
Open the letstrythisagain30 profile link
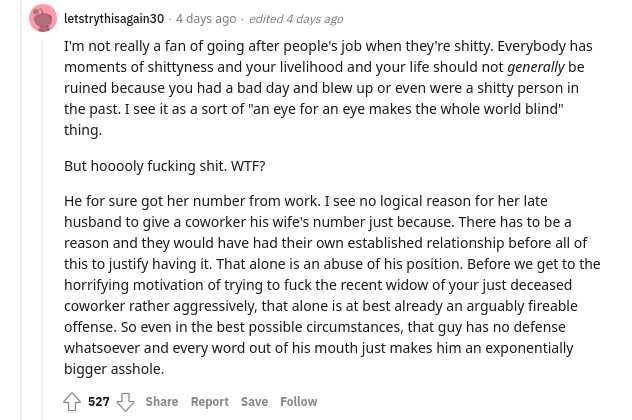point(114,19)
